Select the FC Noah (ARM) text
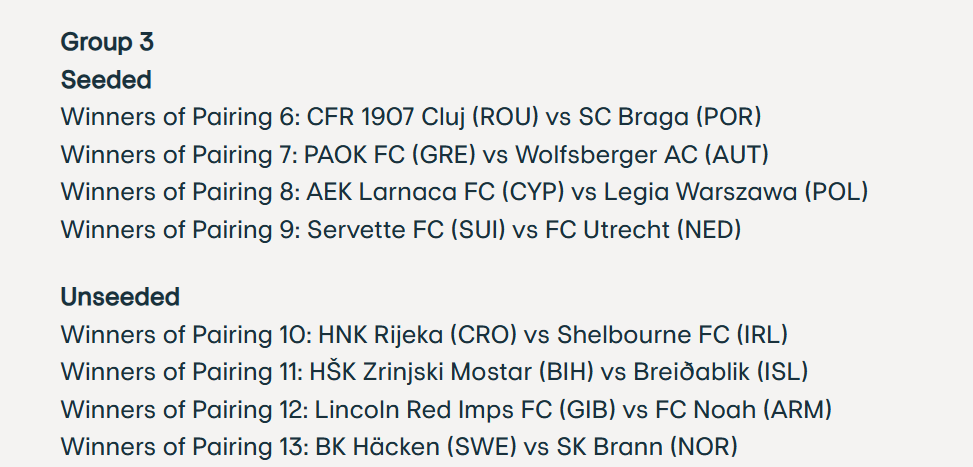Image resolution: width=973 pixels, height=467 pixels. 744,410
